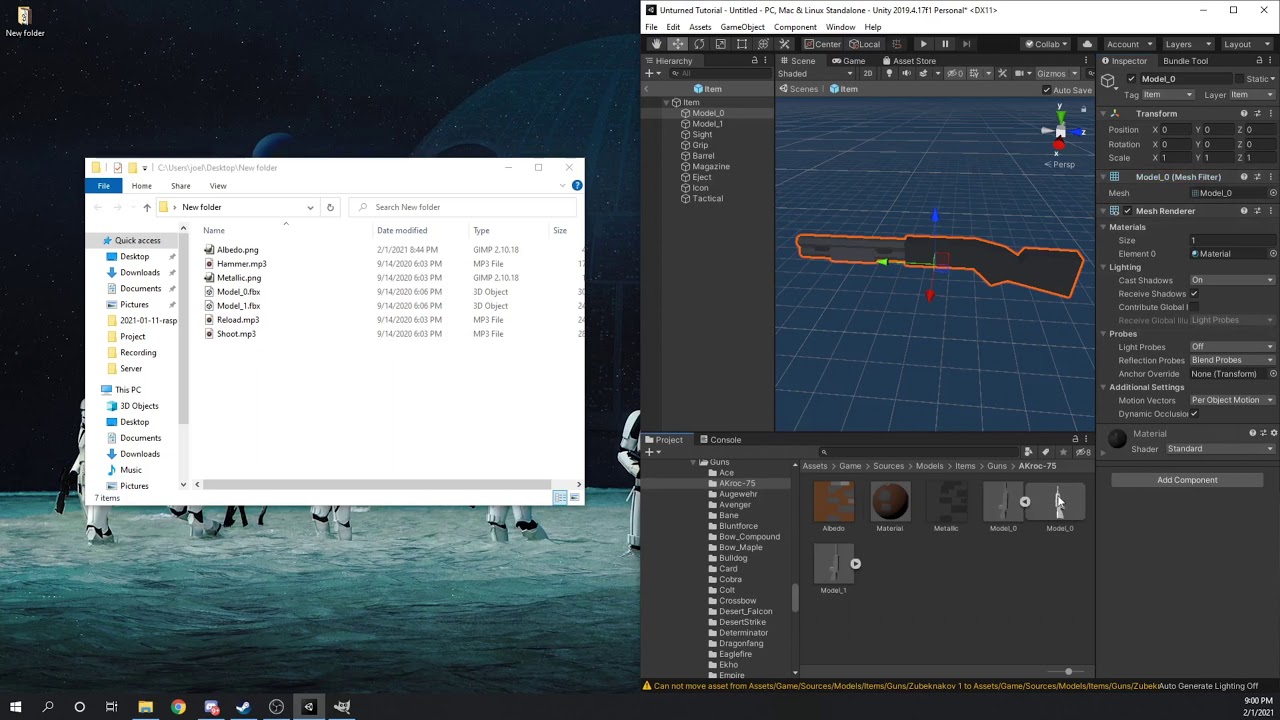Select Barrel object in Hierarchy
The height and width of the screenshot is (720, 1280).
pos(703,156)
